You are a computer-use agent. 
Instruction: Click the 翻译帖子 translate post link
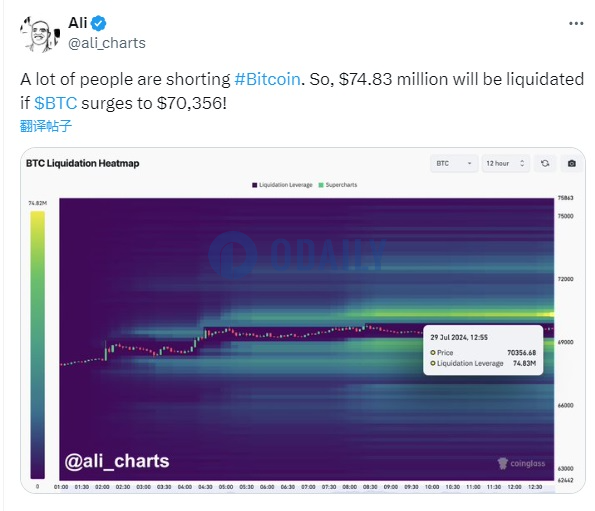coord(46,126)
